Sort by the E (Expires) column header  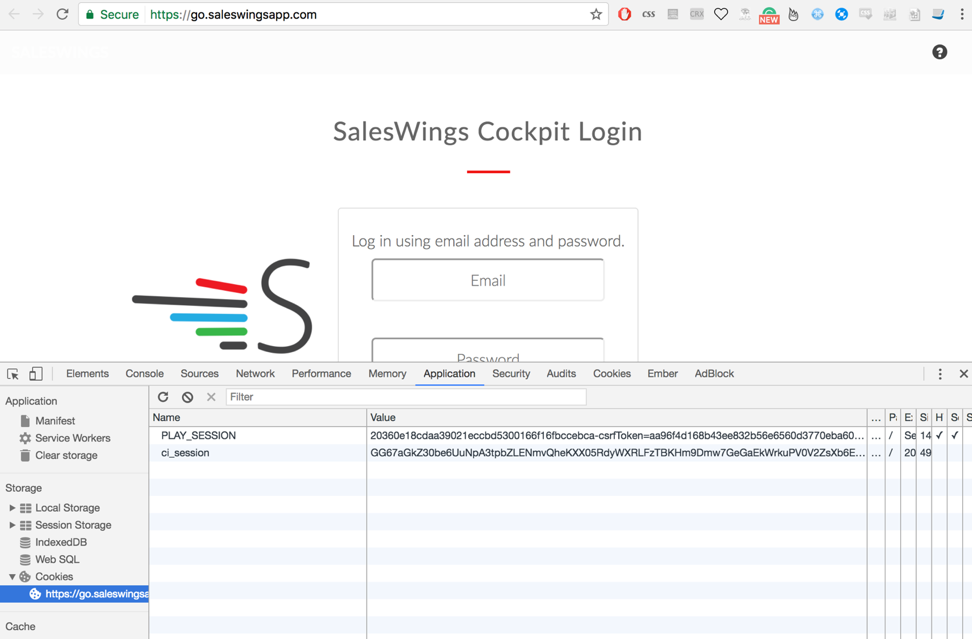click(x=908, y=418)
